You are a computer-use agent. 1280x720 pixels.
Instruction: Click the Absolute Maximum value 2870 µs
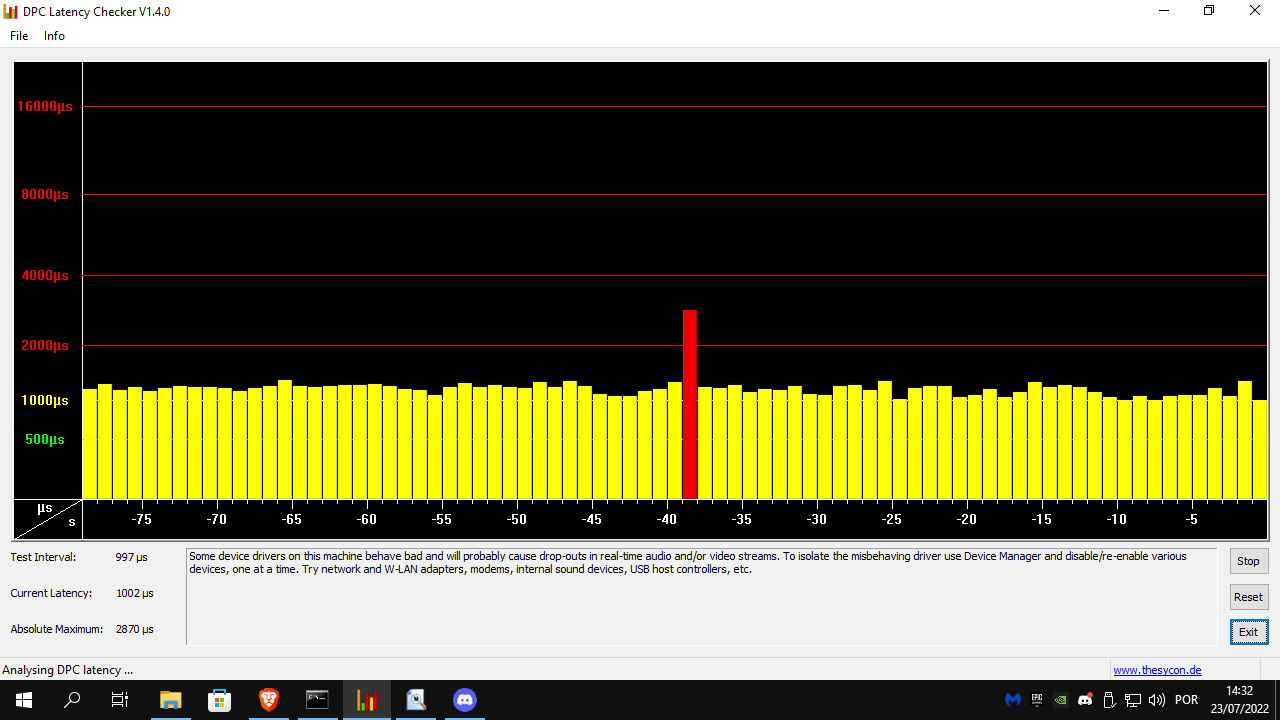pyautogui.click(x=134, y=629)
